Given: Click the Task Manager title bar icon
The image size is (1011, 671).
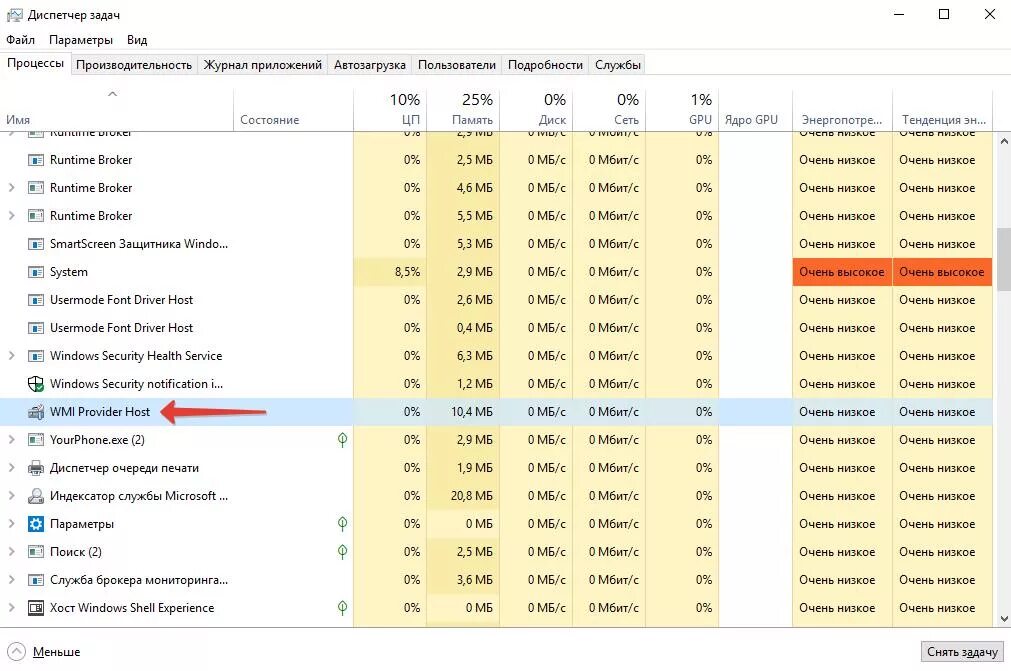Looking at the screenshot, I should pos(14,15).
